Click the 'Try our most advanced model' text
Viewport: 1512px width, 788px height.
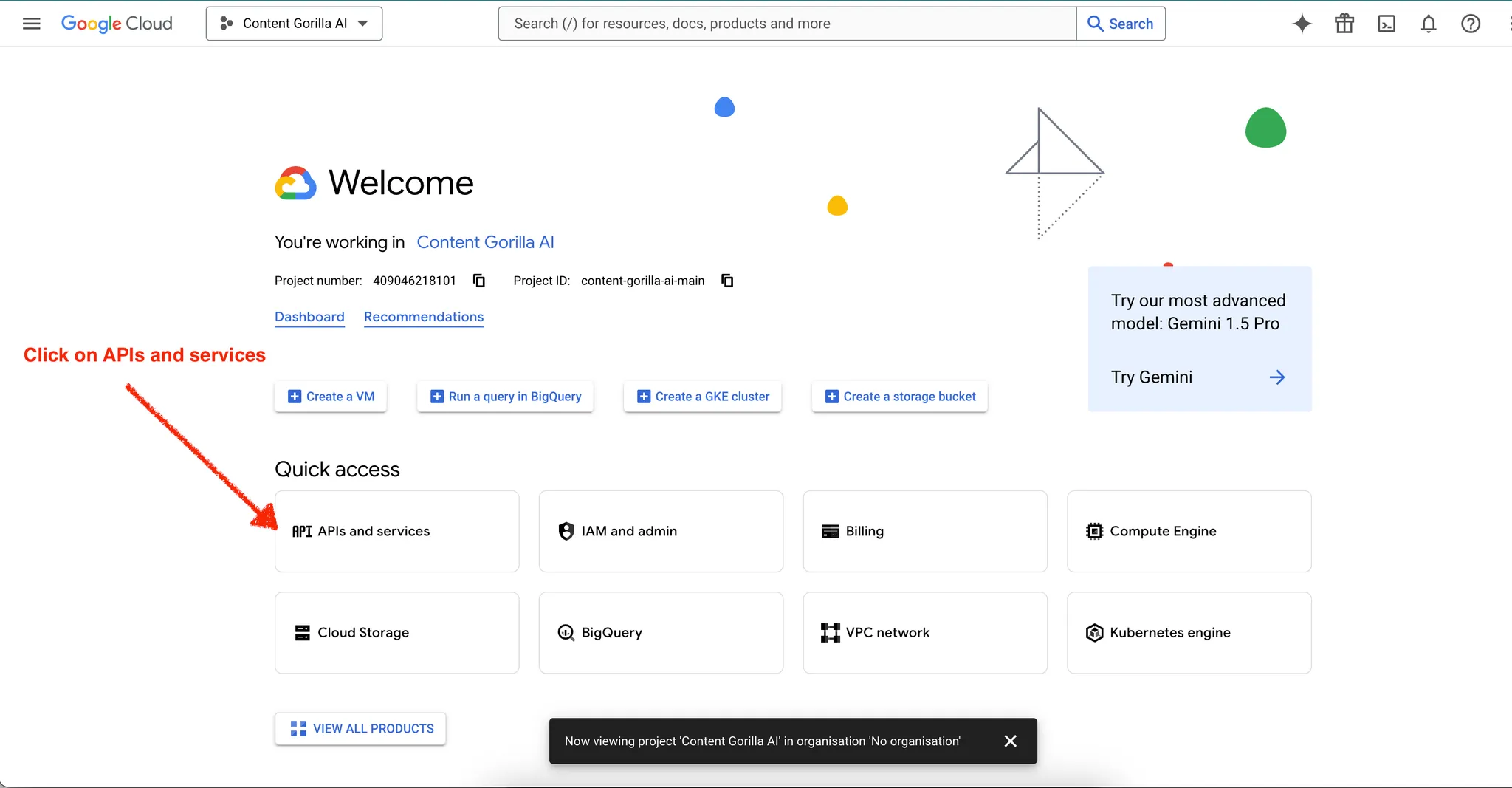(x=1198, y=312)
